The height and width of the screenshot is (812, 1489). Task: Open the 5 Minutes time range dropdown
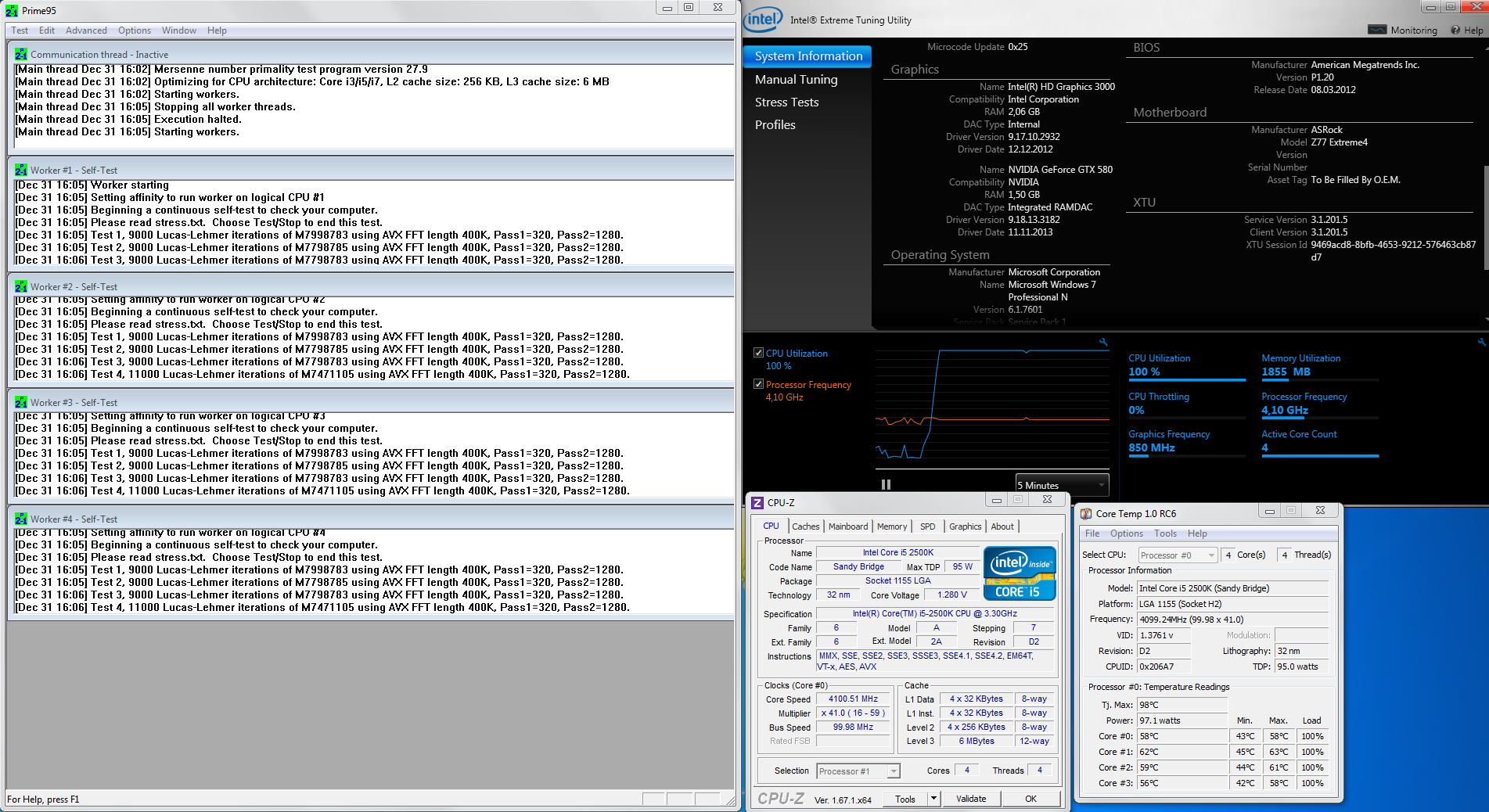(x=1062, y=485)
